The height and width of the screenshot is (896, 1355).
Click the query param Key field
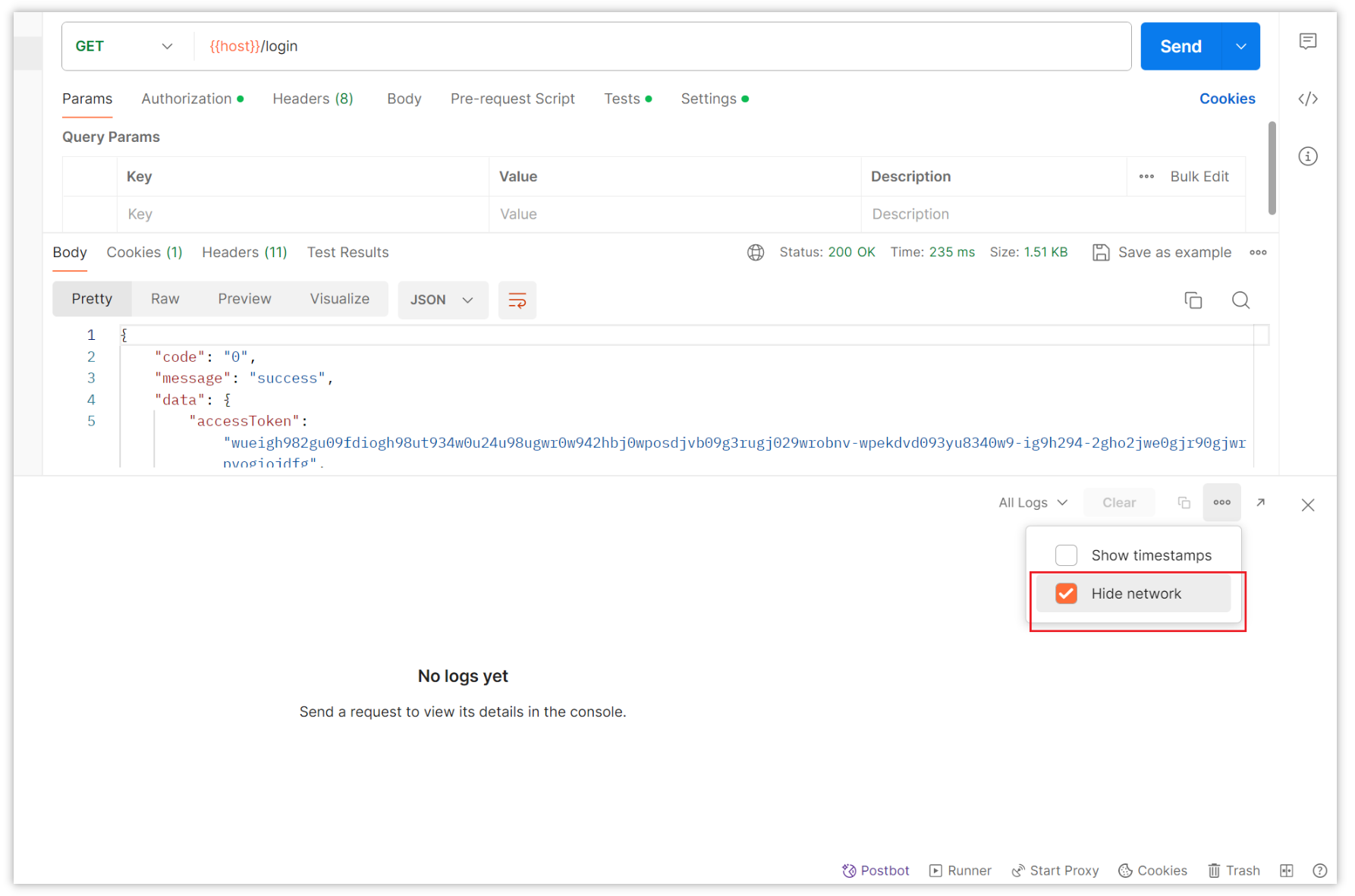point(303,215)
